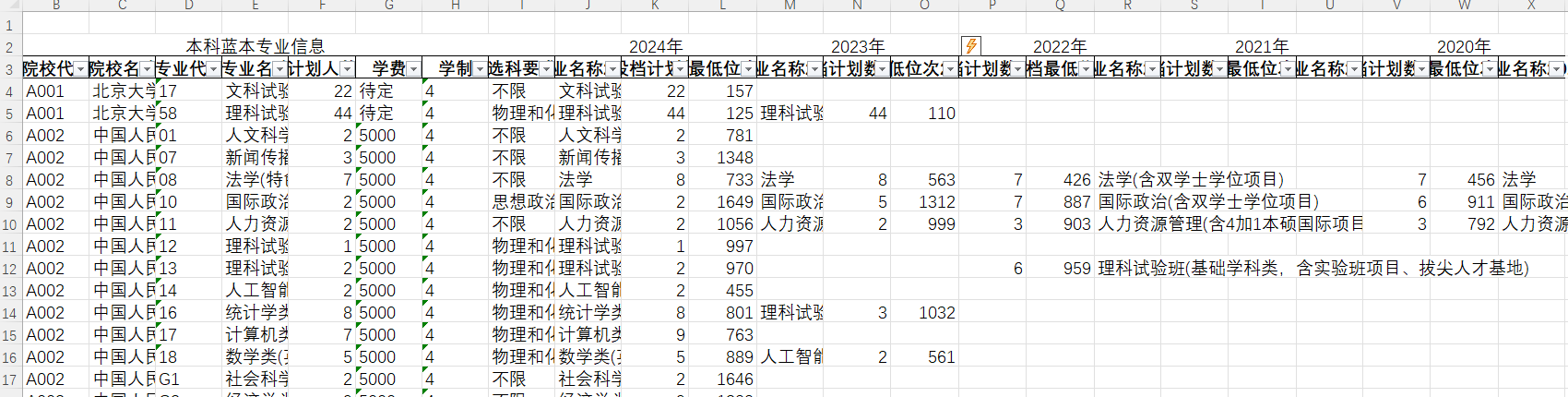The image size is (1568, 397).
Task: Select the cell with rank value 157
Action: [722, 91]
